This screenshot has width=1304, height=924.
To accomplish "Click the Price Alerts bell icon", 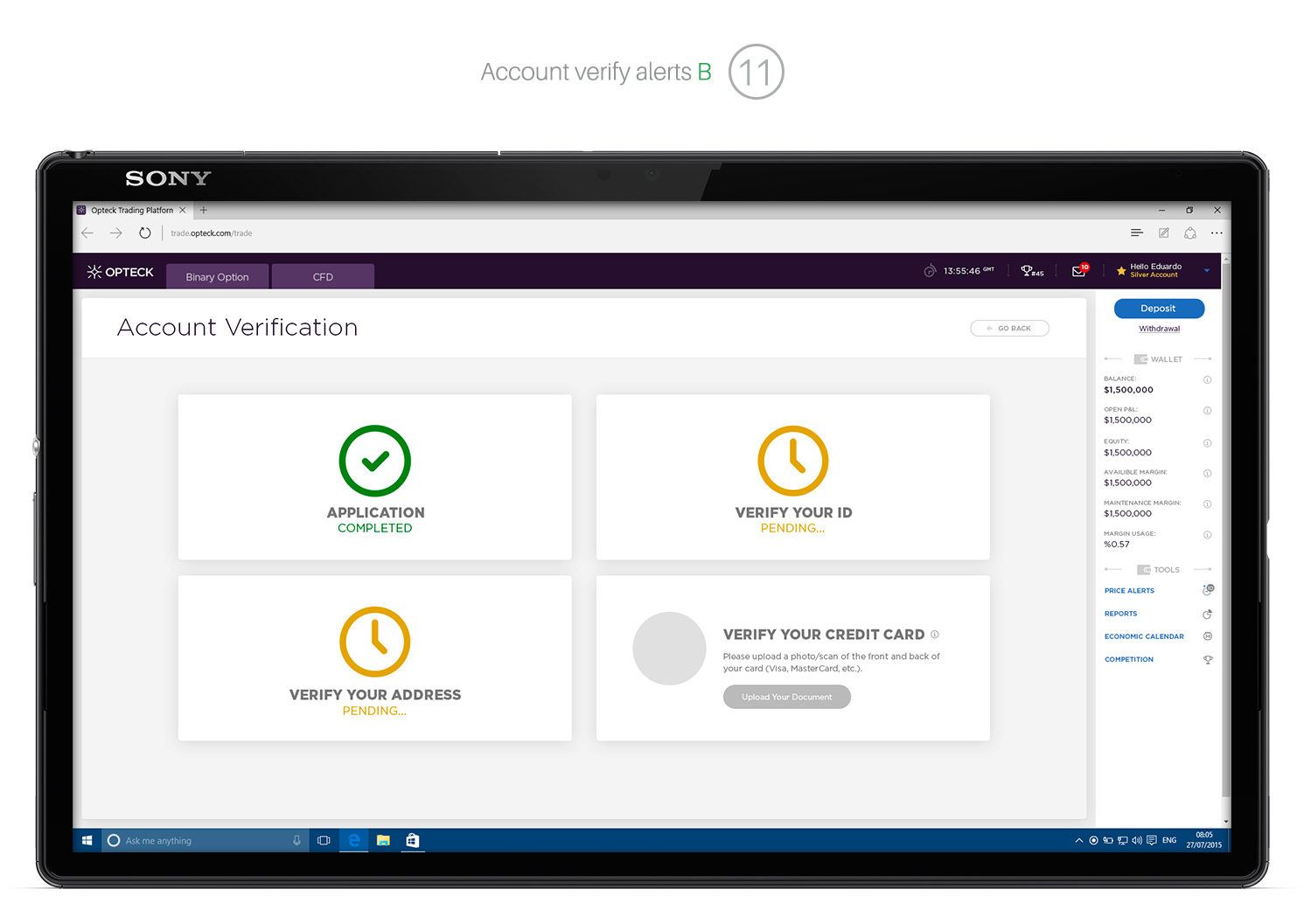I will coord(1208,590).
